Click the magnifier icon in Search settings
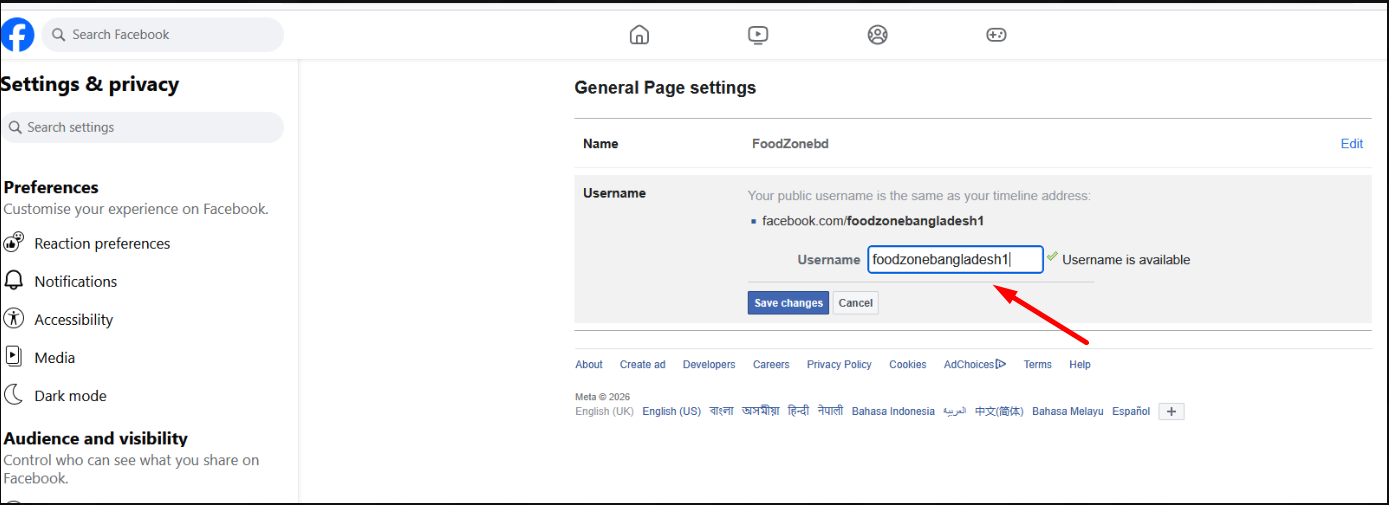The width and height of the screenshot is (1389, 505). click(15, 127)
